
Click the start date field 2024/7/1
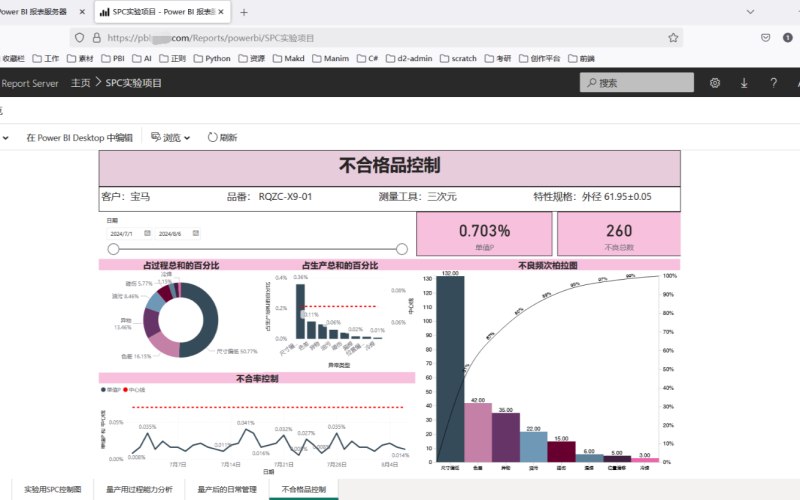125,234
